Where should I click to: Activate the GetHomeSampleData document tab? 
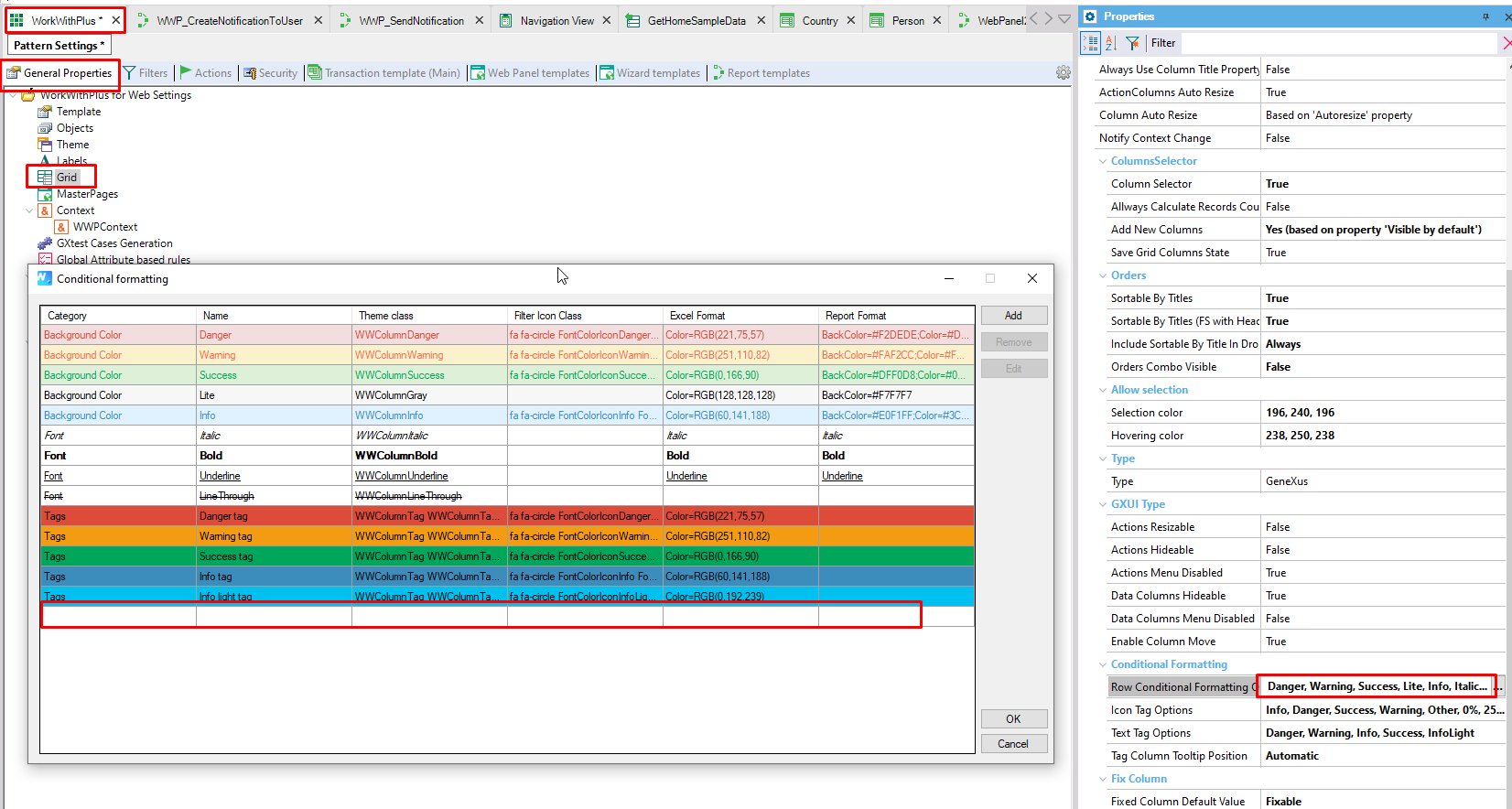(x=696, y=20)
